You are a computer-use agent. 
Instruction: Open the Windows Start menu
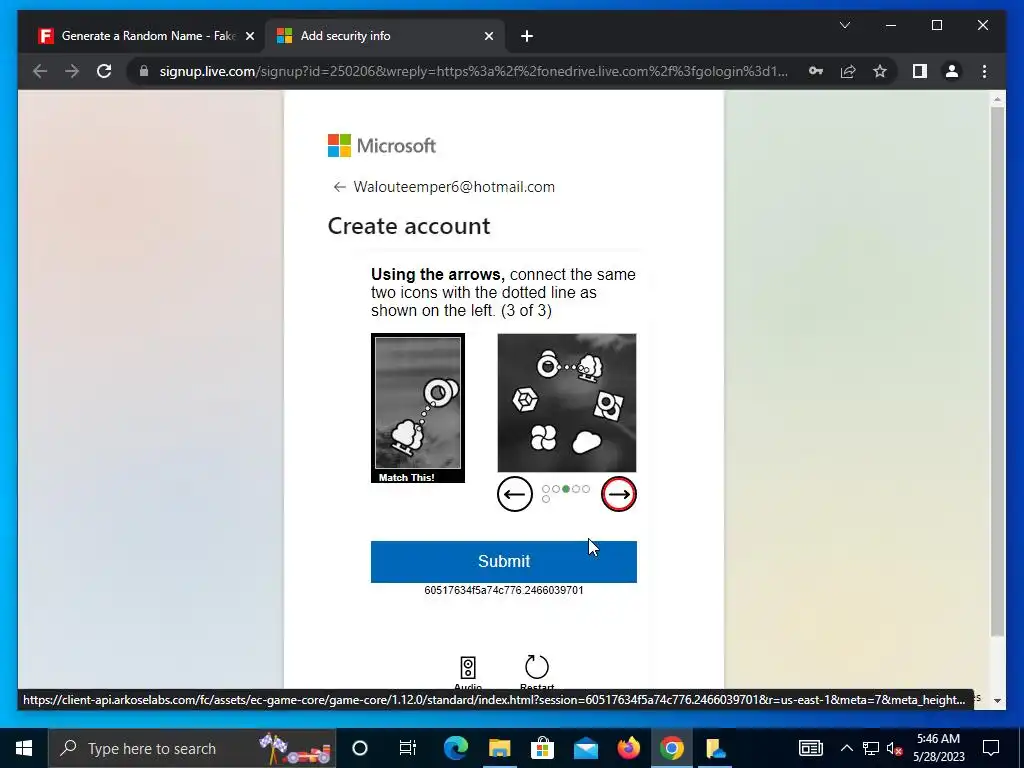(24, 748)
